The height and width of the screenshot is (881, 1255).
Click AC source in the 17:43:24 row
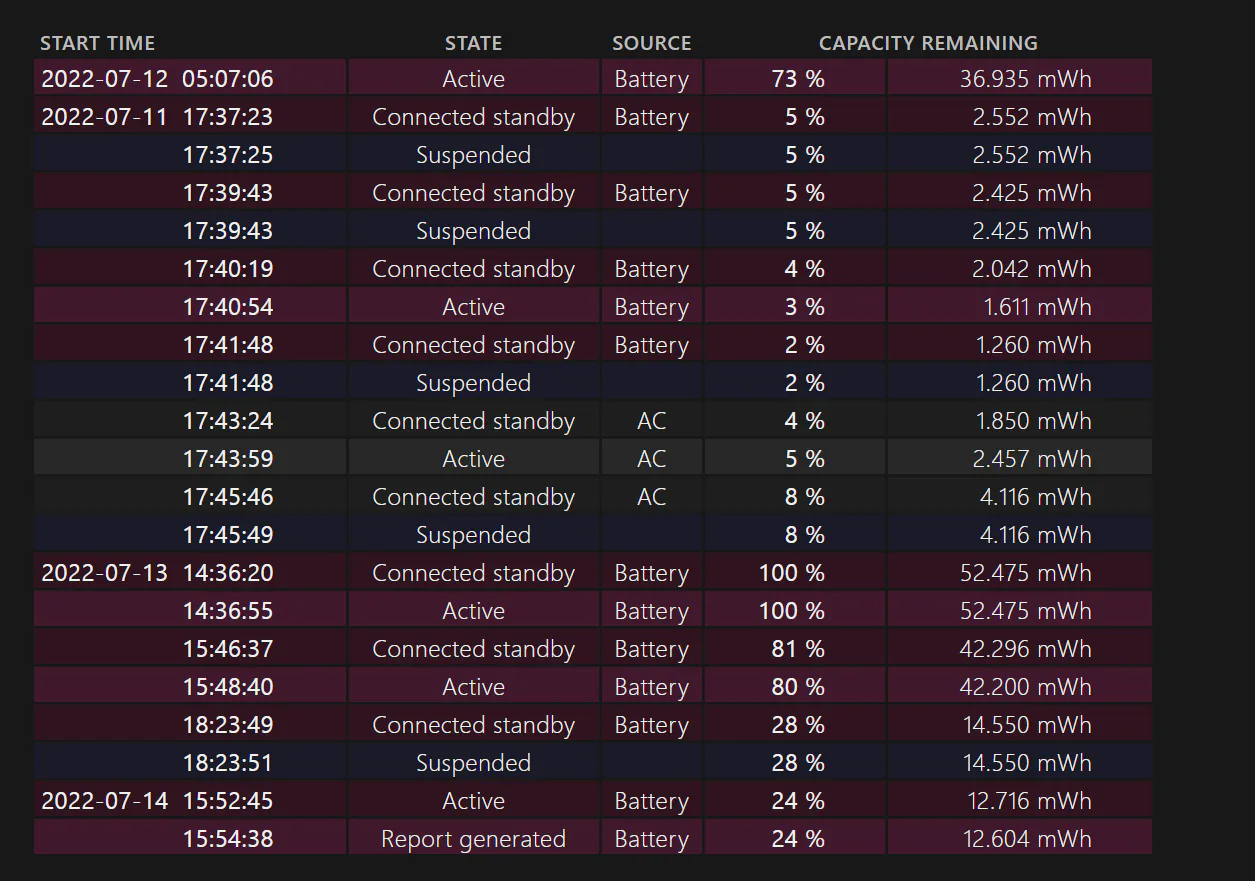pos(651,421)
